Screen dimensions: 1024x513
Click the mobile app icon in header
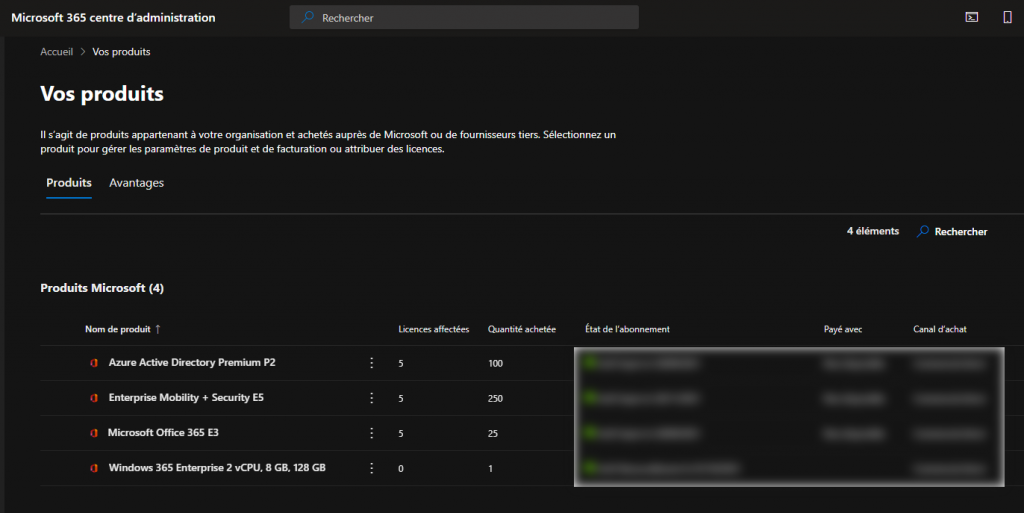pos(1008,18)
